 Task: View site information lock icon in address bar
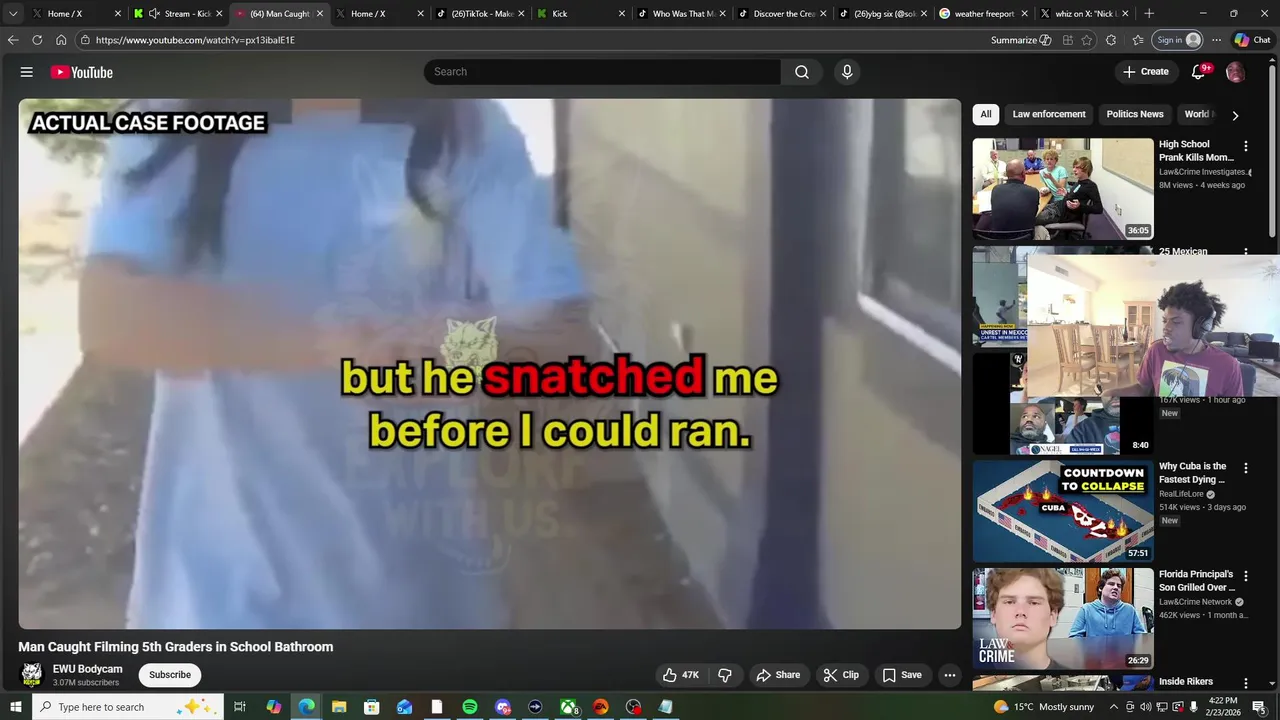pyautogui.click(x=86, y=40)
